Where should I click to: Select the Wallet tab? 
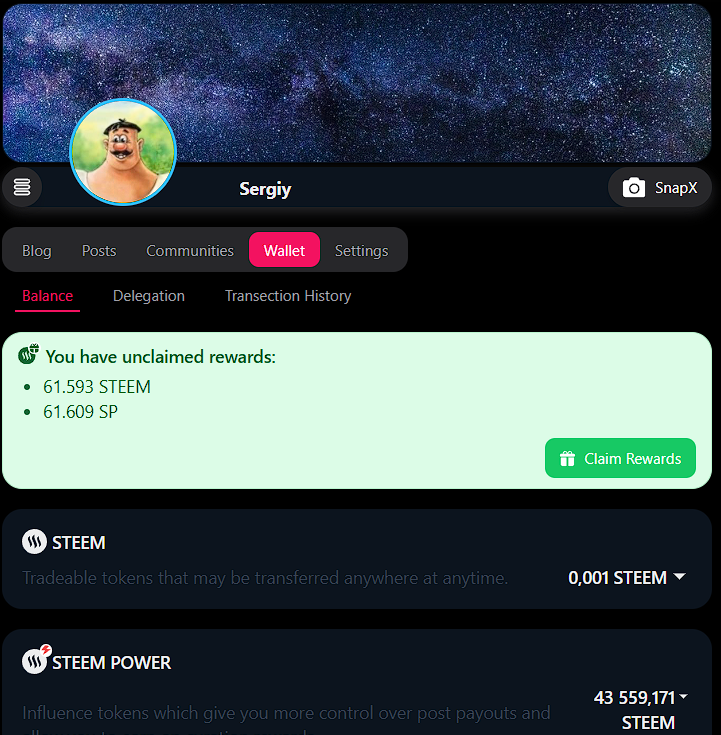point(285,250)
